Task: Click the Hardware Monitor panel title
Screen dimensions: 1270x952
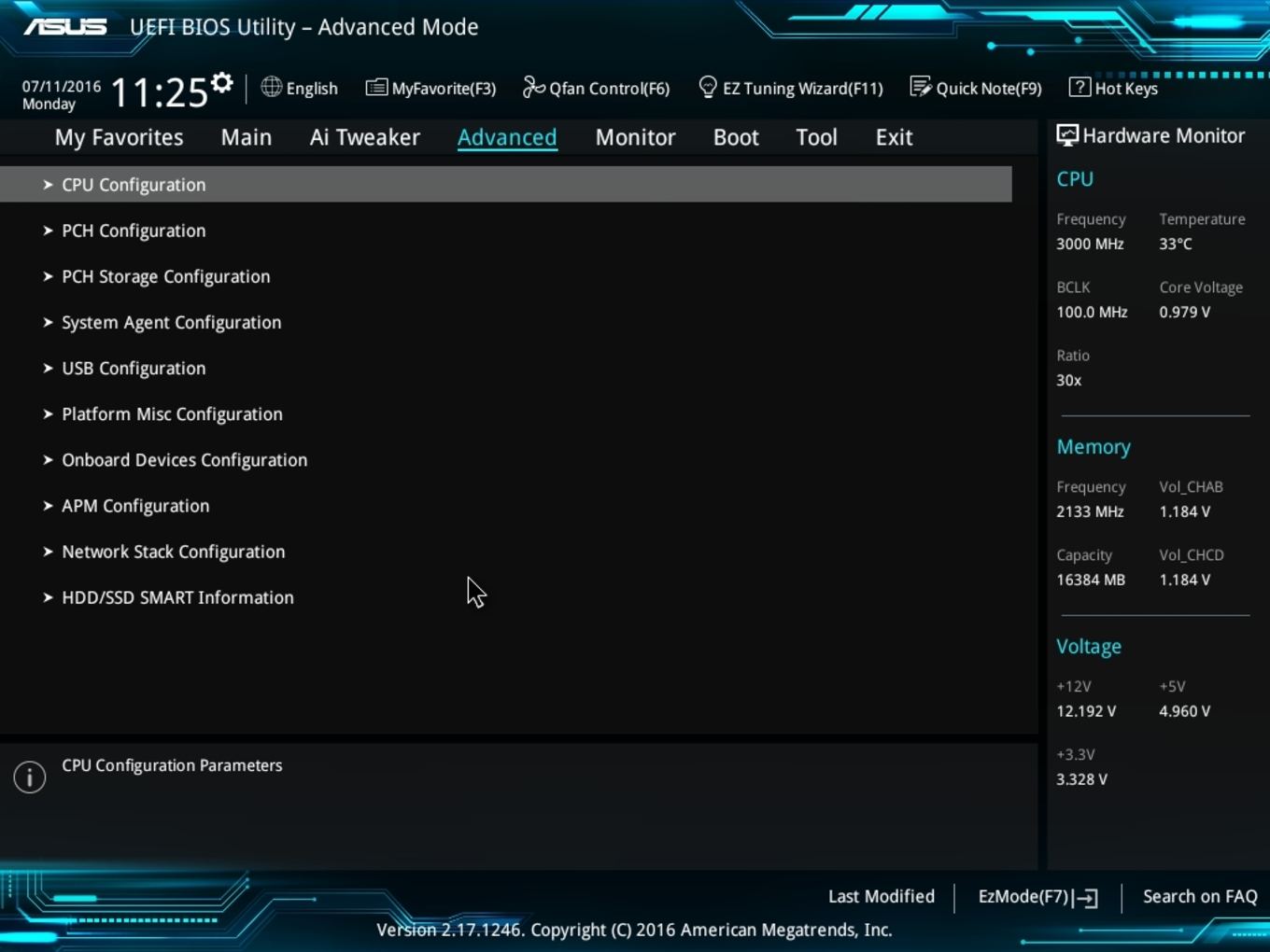Action: coord(1164,135)
